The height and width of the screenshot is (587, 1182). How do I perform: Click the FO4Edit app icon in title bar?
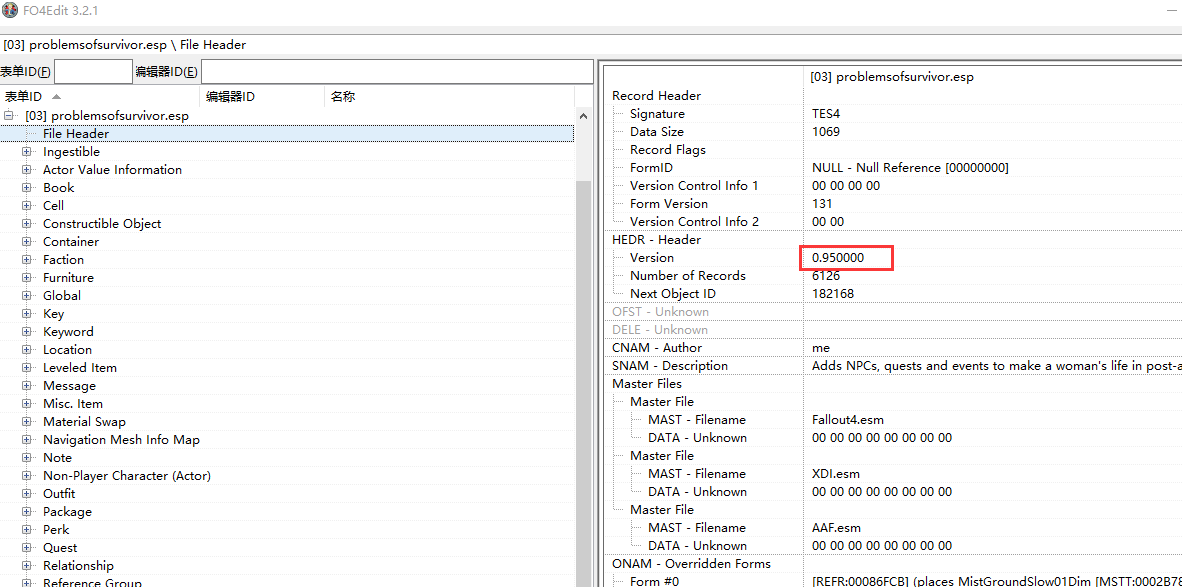(10, 10)
